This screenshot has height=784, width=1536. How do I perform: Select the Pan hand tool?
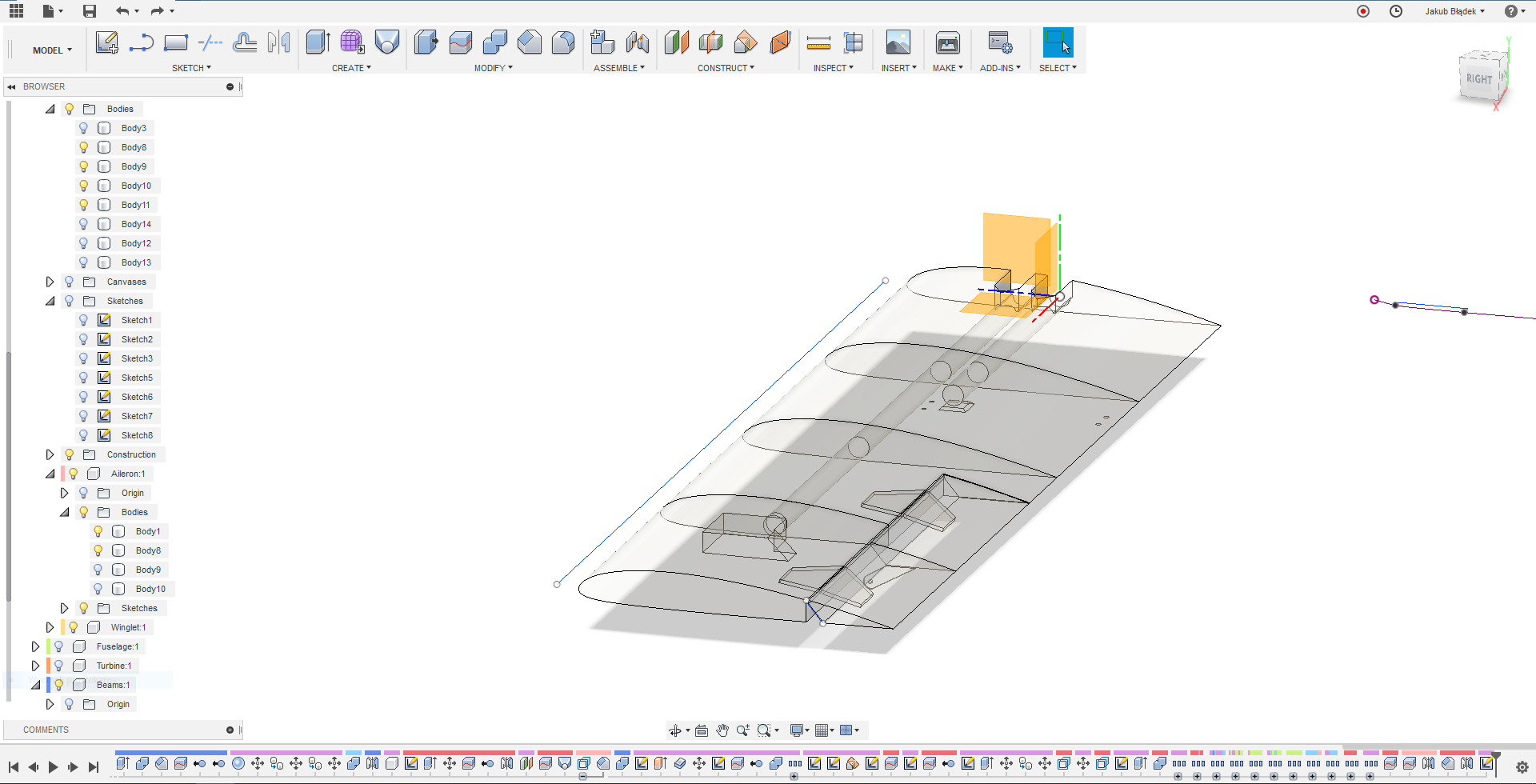[x=722, y=730]
